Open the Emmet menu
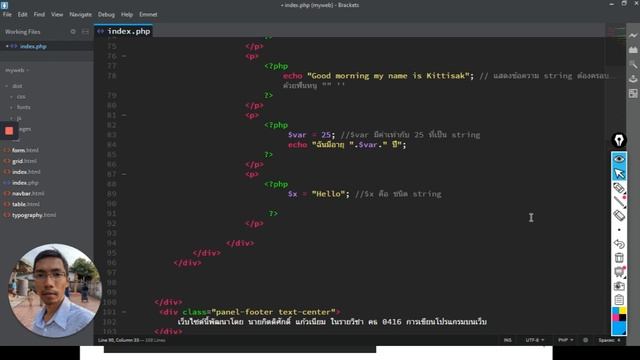 (148, 14)
